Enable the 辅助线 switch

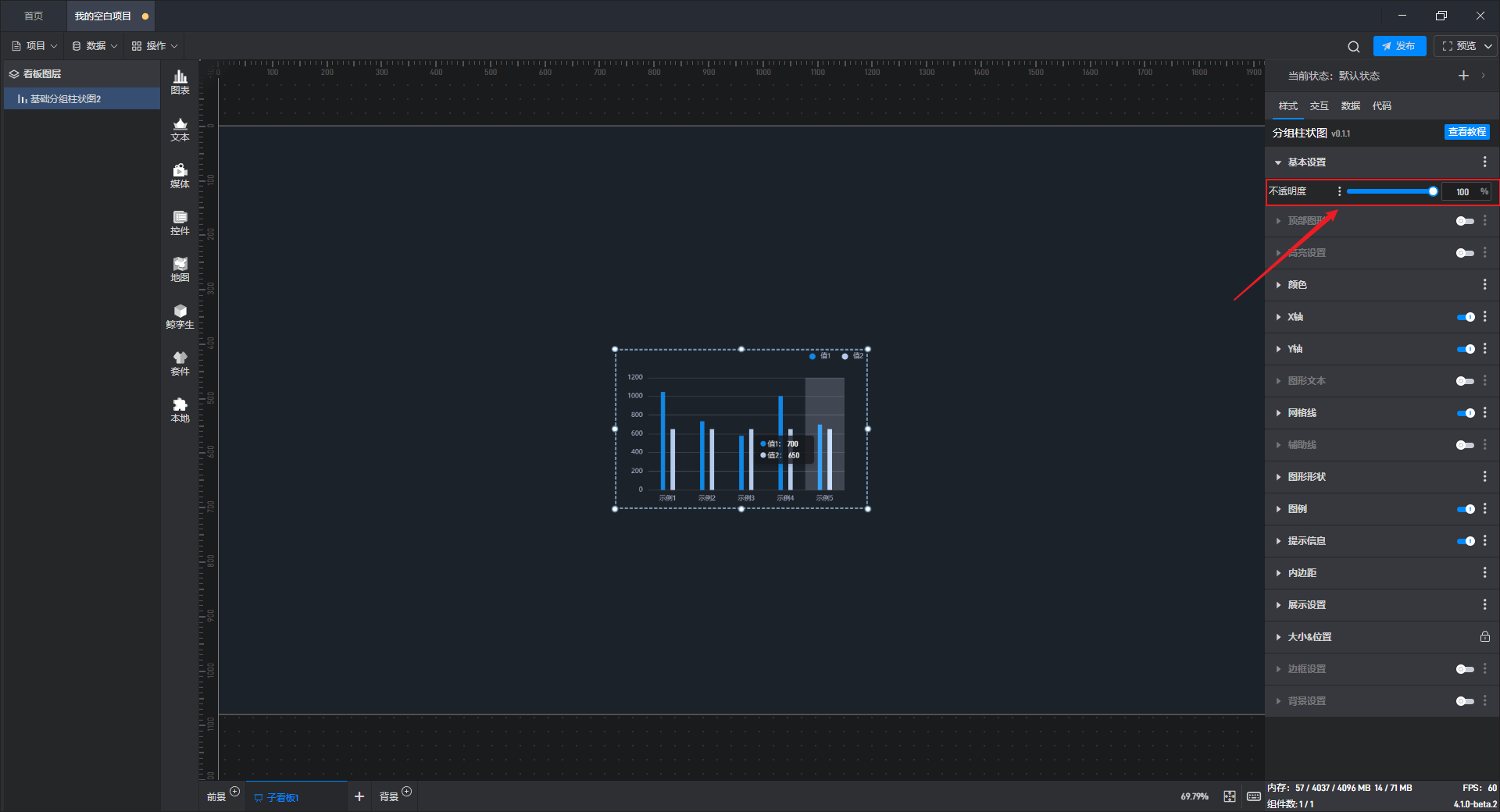pos(1465,445)
